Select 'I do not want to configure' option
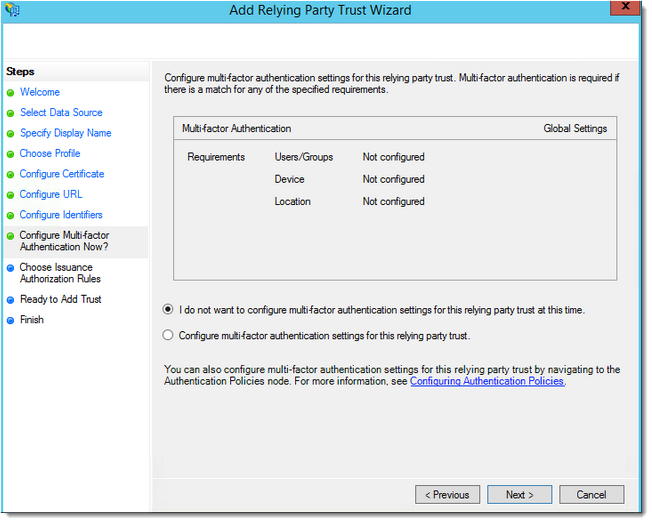Viewport: 652px width, 523px height. click(x=168, y=310)
